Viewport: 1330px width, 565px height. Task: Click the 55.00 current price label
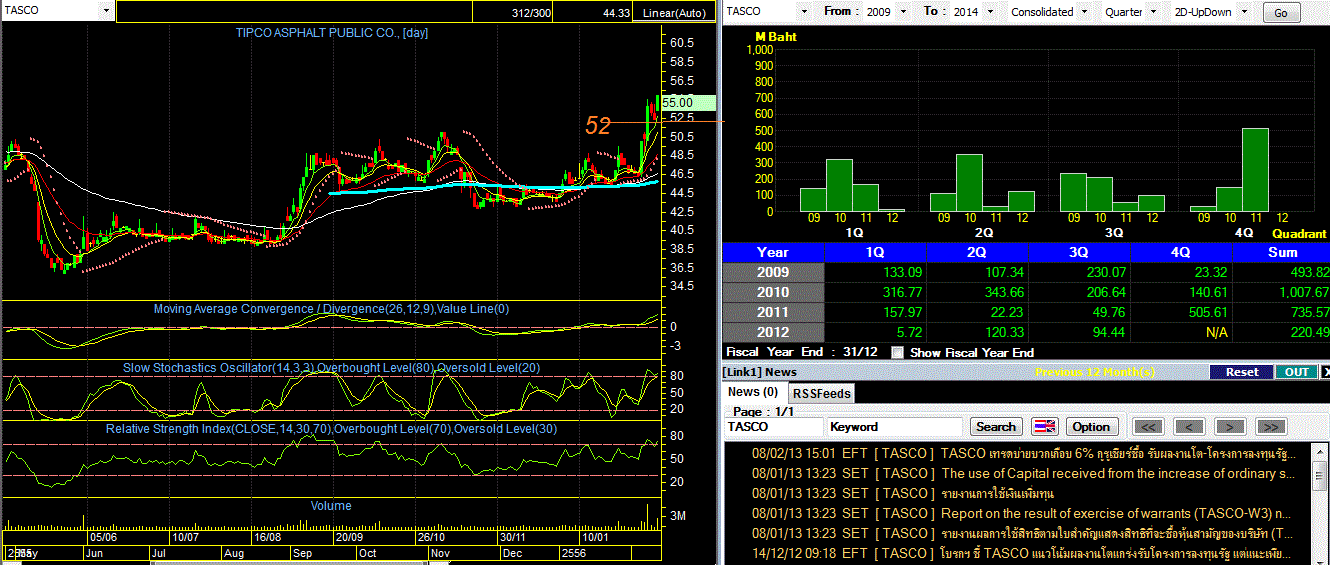coord(688,102)
